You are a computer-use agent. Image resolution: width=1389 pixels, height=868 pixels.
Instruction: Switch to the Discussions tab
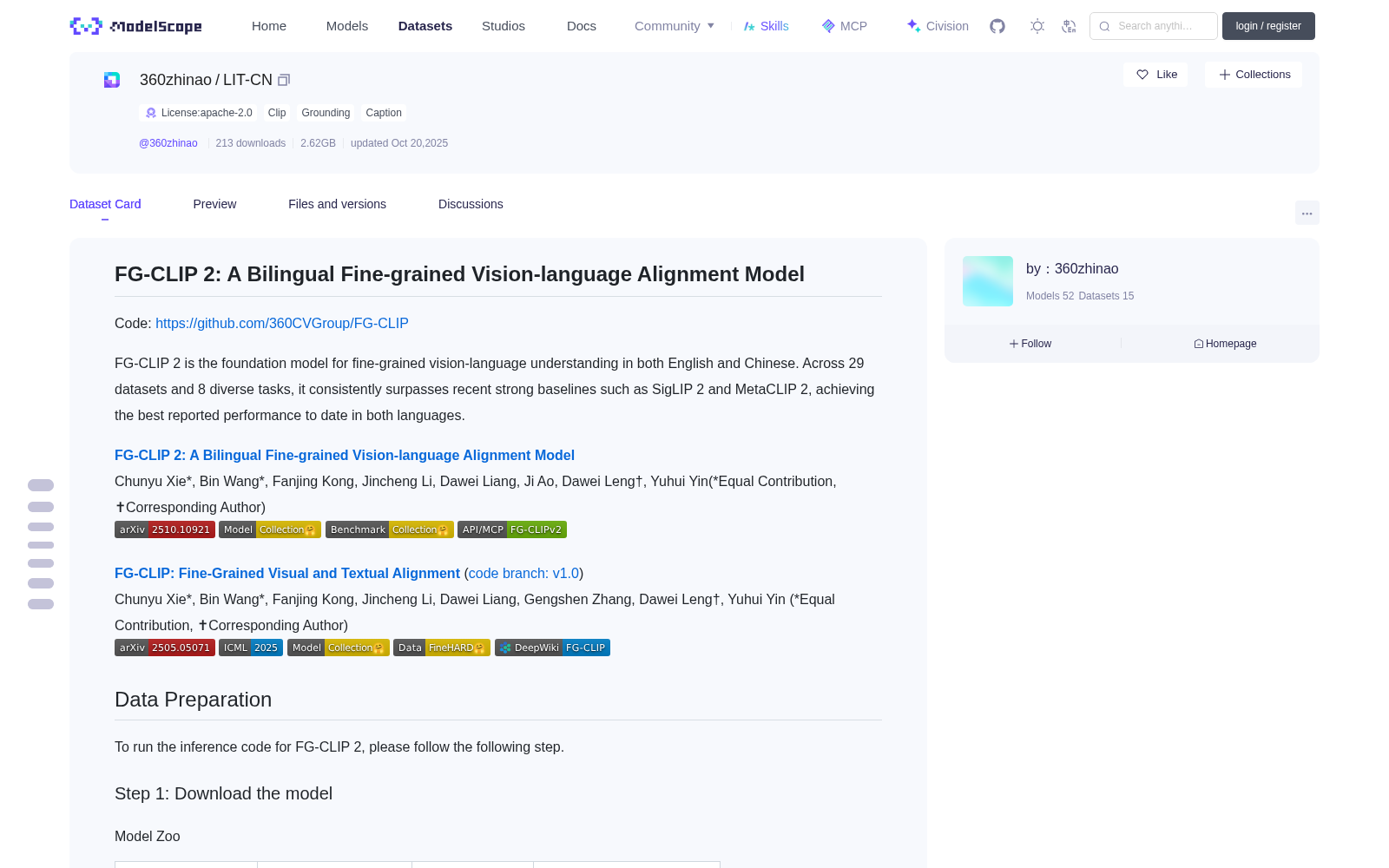click(471, 204)
